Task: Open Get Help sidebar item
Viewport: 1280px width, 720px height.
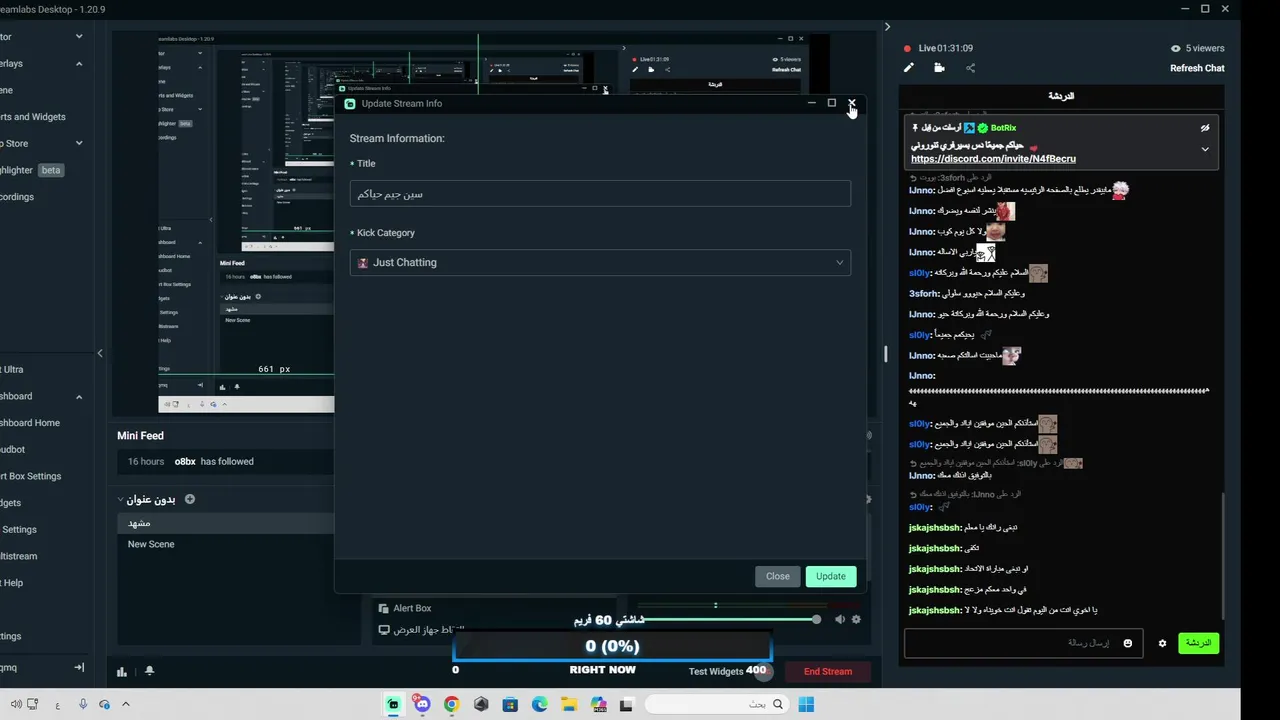Action: [12, 583]
